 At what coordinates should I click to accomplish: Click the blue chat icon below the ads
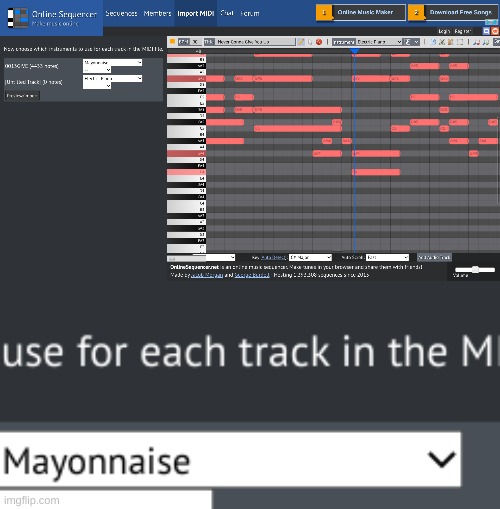(x=486, y=31)
